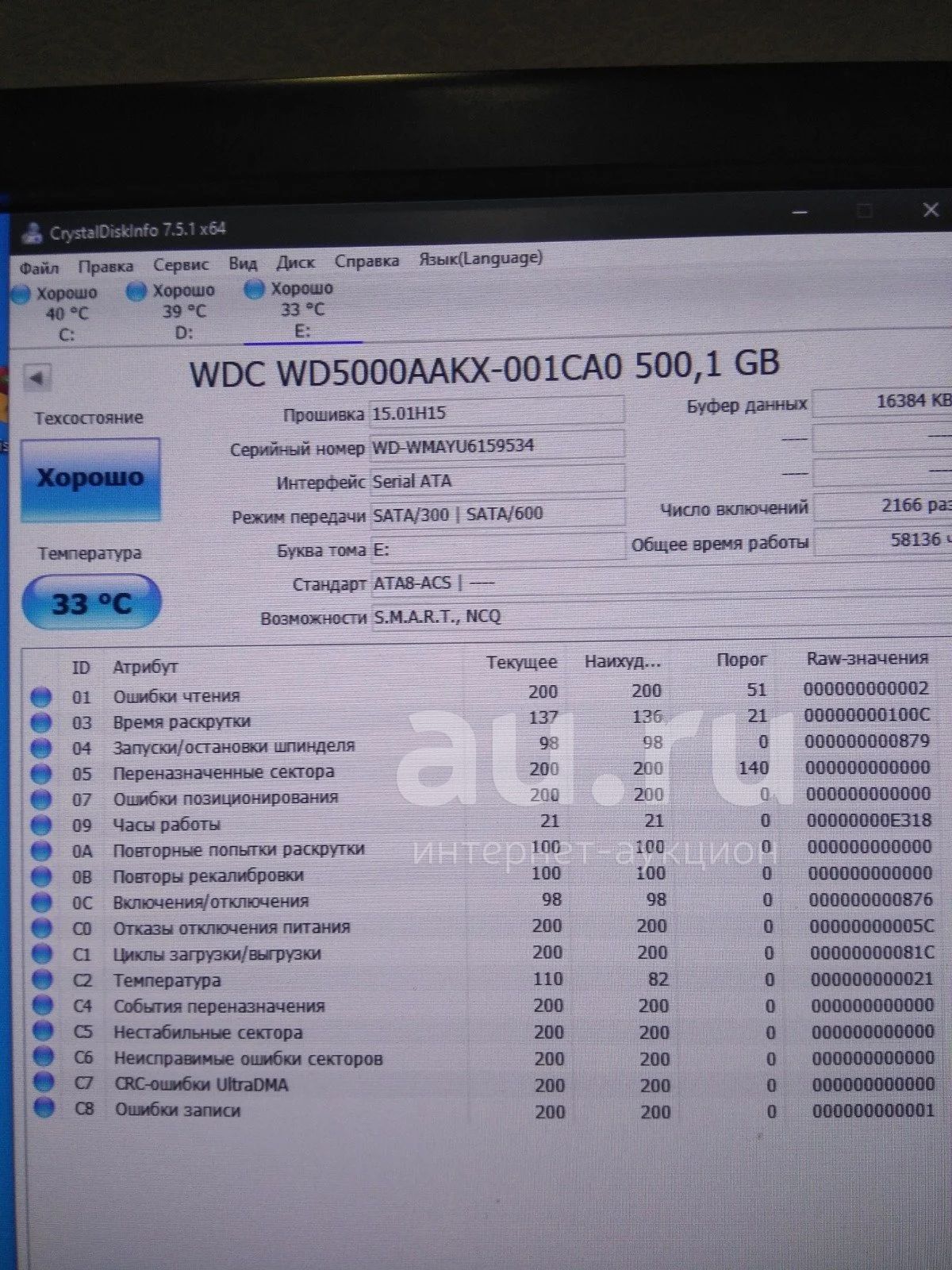
Task: Click raw value 00000000100C
Action: pos(867,715)
